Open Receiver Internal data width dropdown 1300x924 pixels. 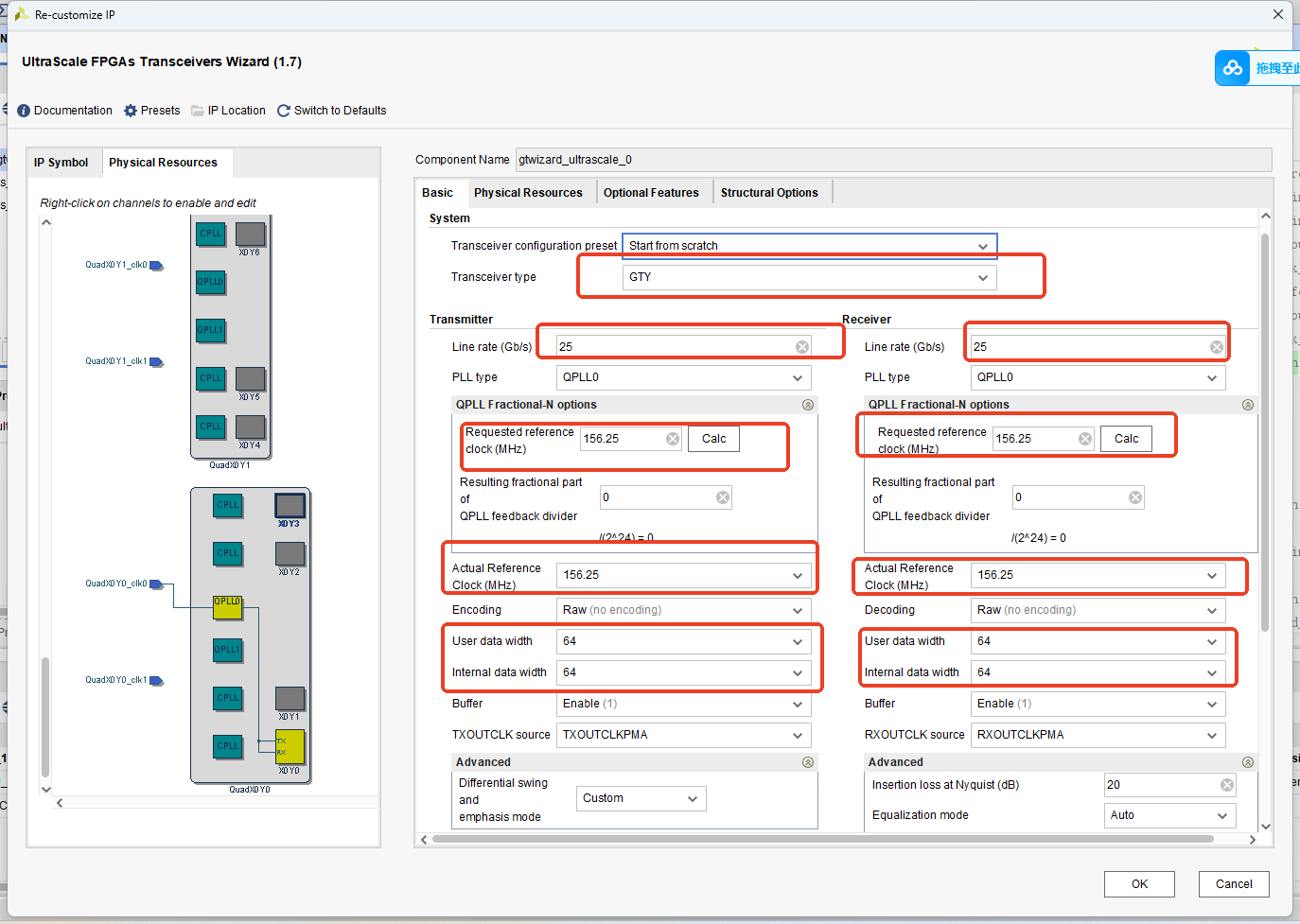point(1098,672)
